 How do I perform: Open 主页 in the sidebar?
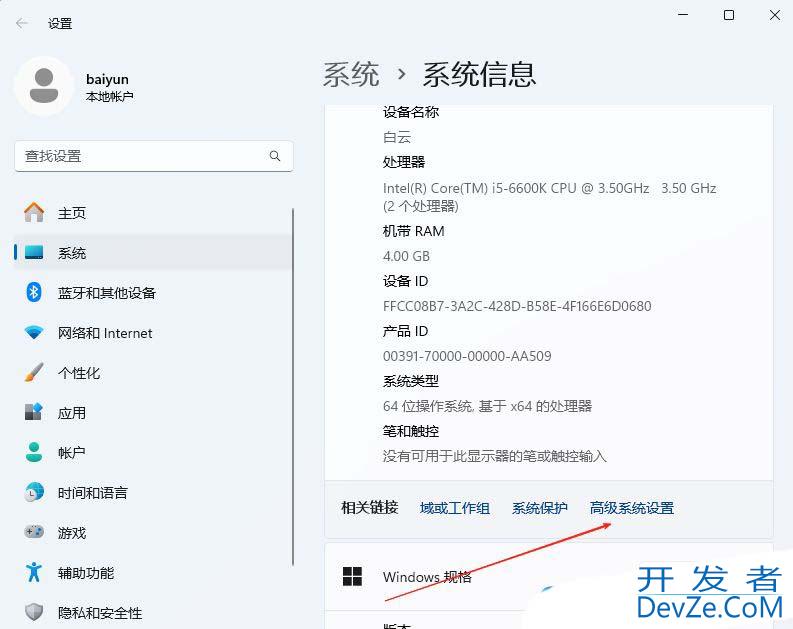click(153, 212)
